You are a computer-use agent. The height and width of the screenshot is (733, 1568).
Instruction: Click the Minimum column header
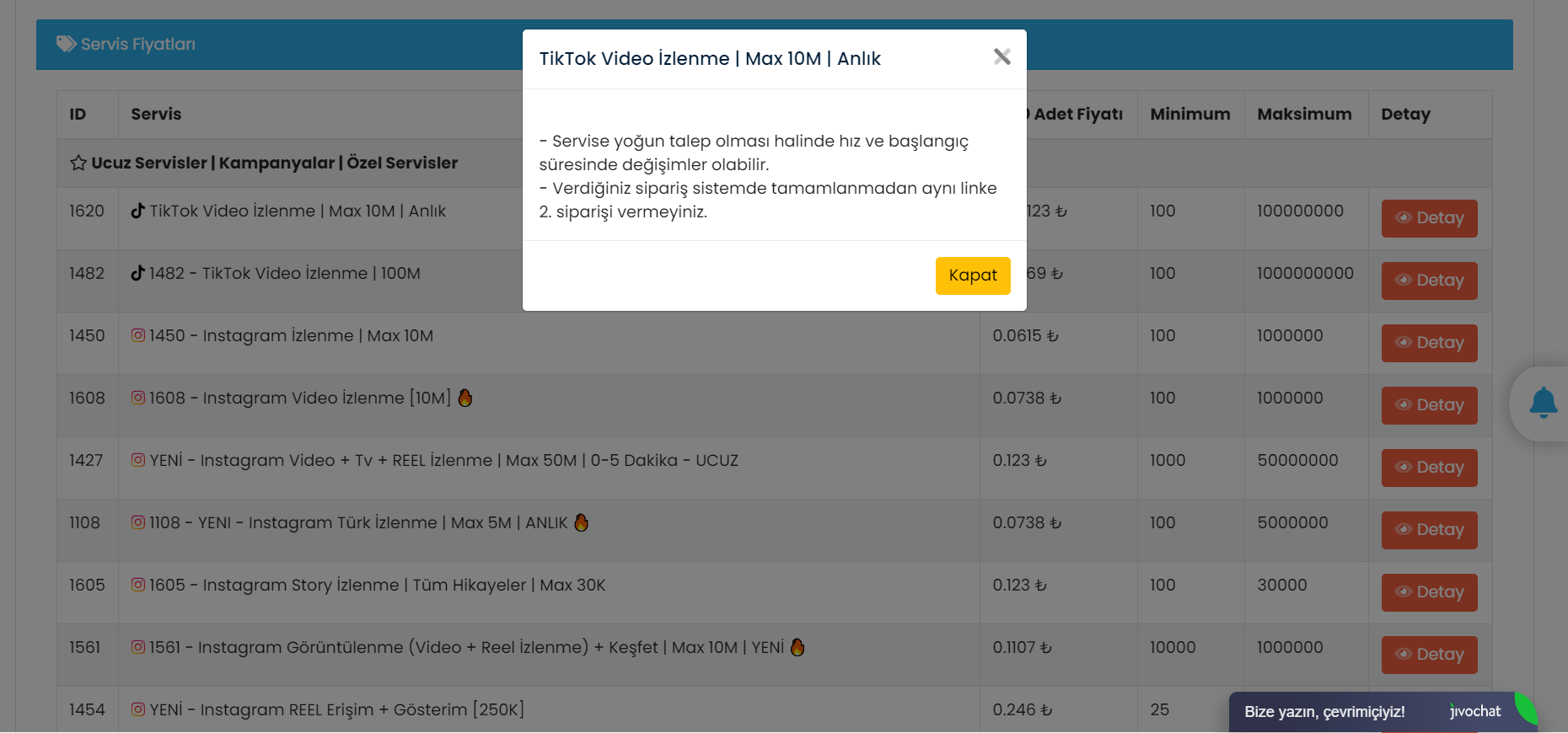pyautogui.click(x=1190, y=115)
